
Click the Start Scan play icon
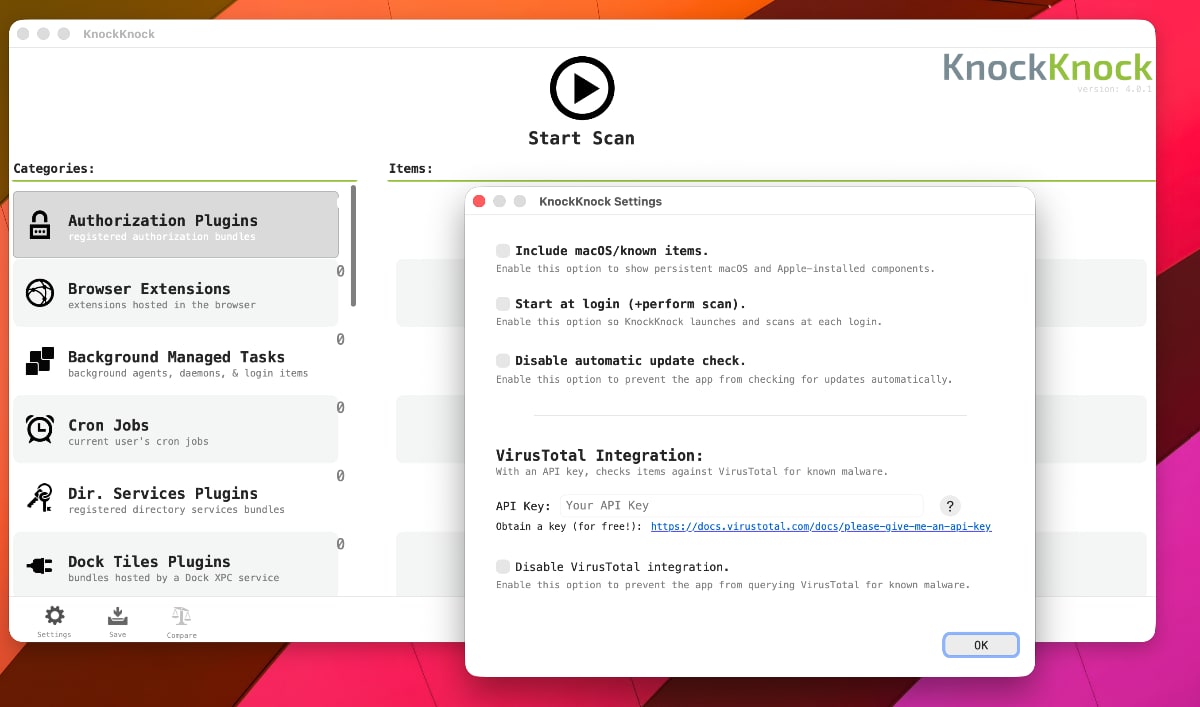pos(581,89)
